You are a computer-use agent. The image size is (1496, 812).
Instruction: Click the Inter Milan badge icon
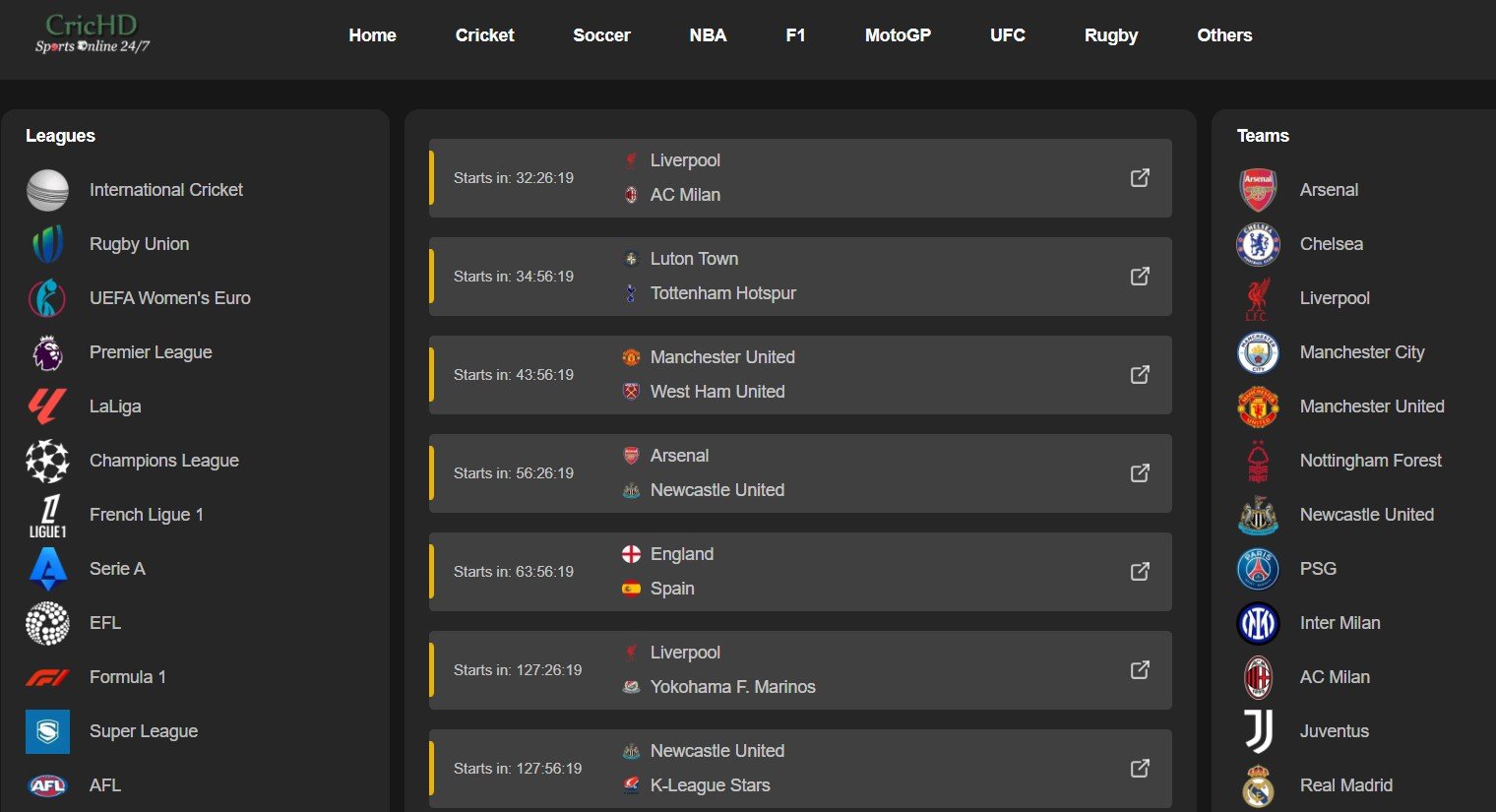1258,623
